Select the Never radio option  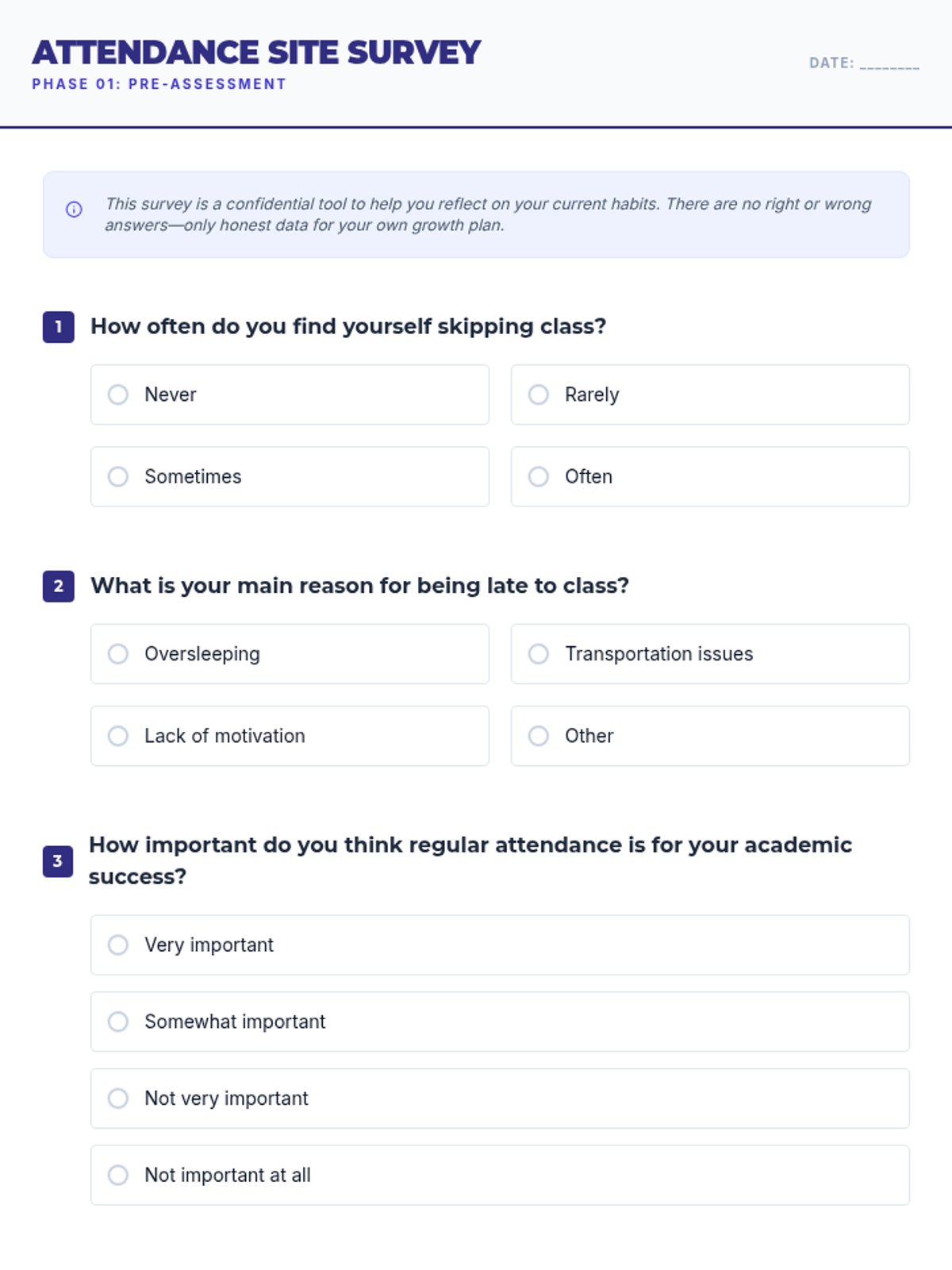click(118, 394)
